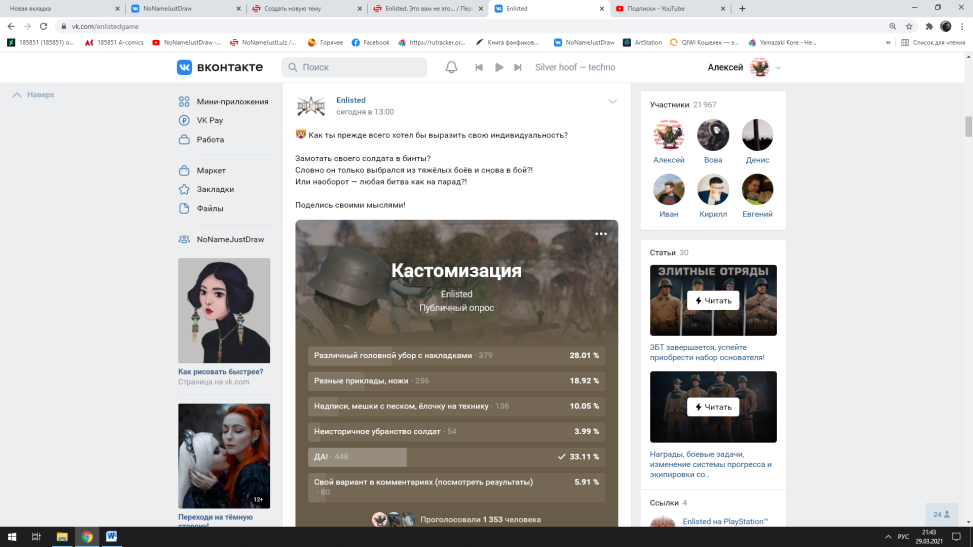Switch to Создать новую тему tab
The width and height of the screenshot is (973, 547).
tap(307, 9)
